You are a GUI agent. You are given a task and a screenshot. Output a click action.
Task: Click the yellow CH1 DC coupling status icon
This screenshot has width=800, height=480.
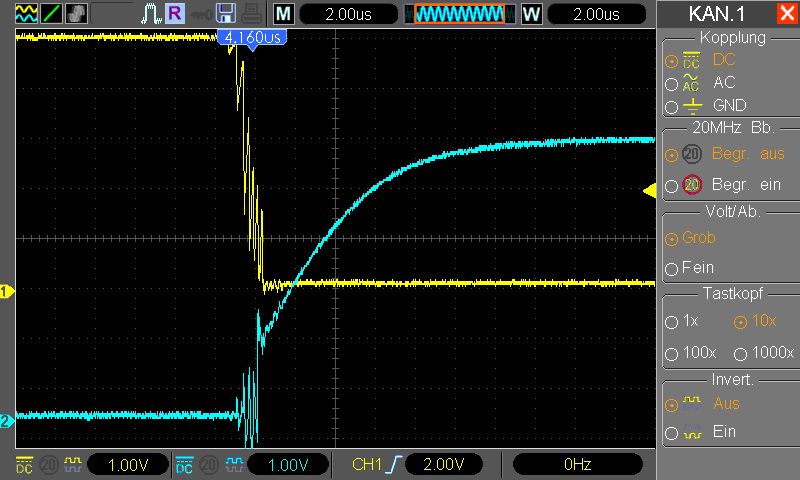coord(24,464)
